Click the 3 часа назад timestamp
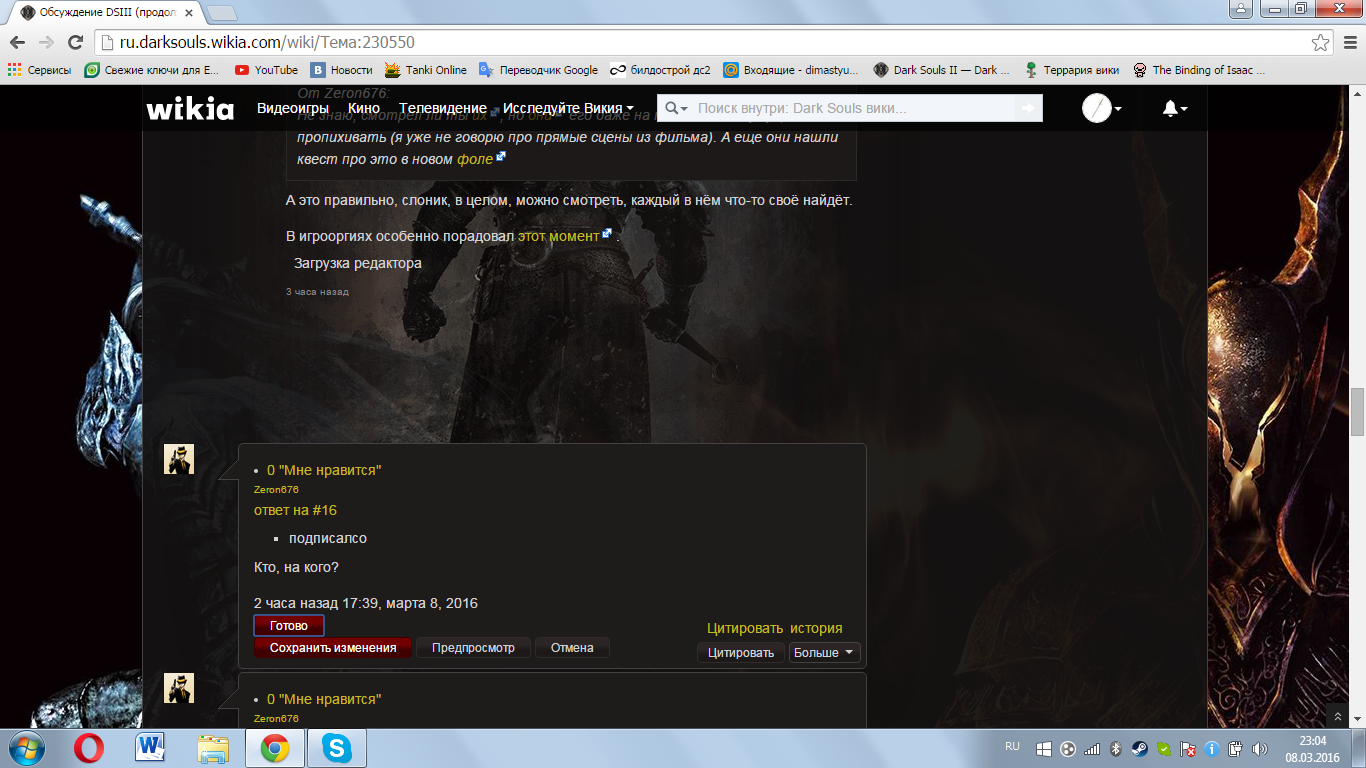 tap(317, 292)
